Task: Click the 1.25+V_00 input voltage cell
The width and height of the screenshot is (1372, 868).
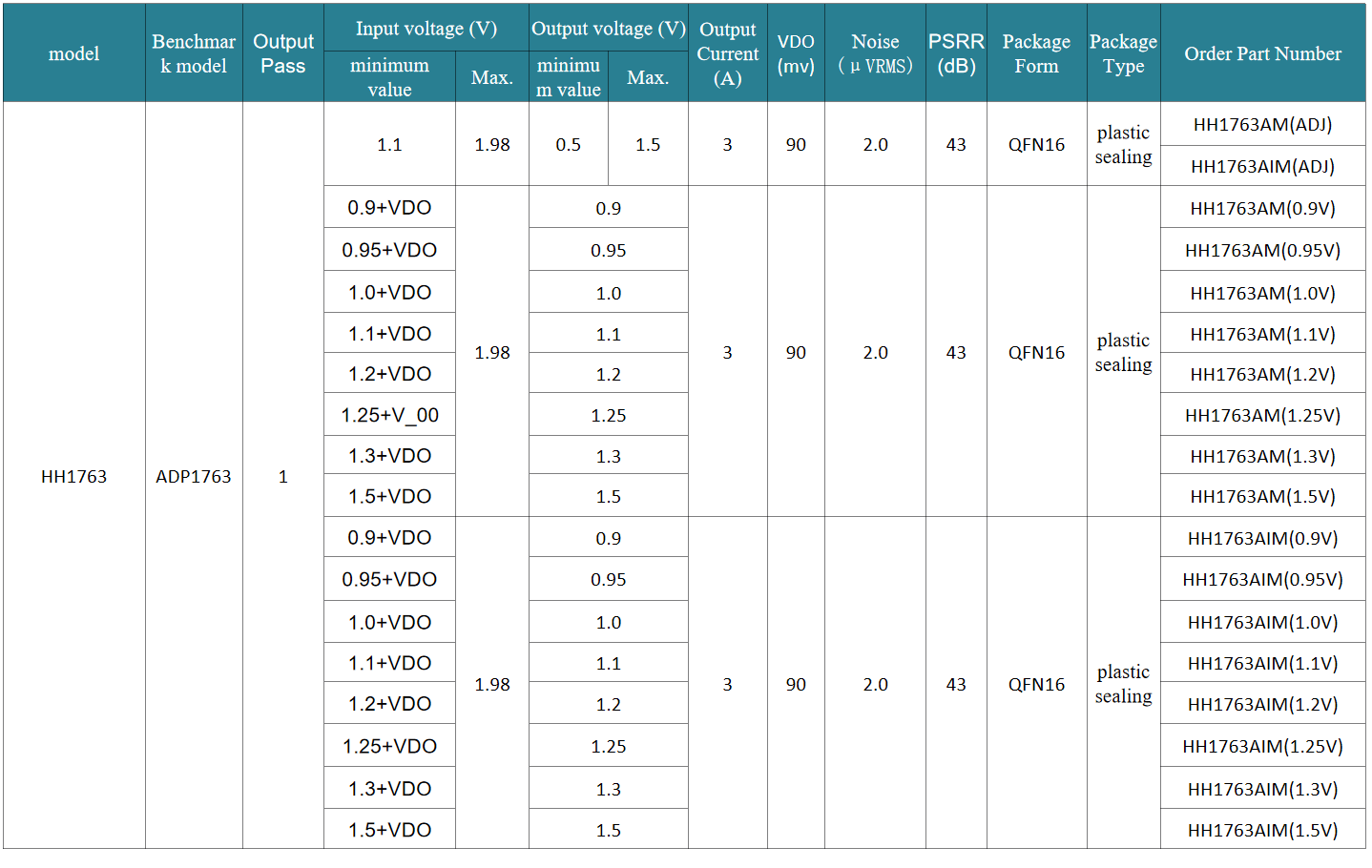Action: click(x=389, y=415)
